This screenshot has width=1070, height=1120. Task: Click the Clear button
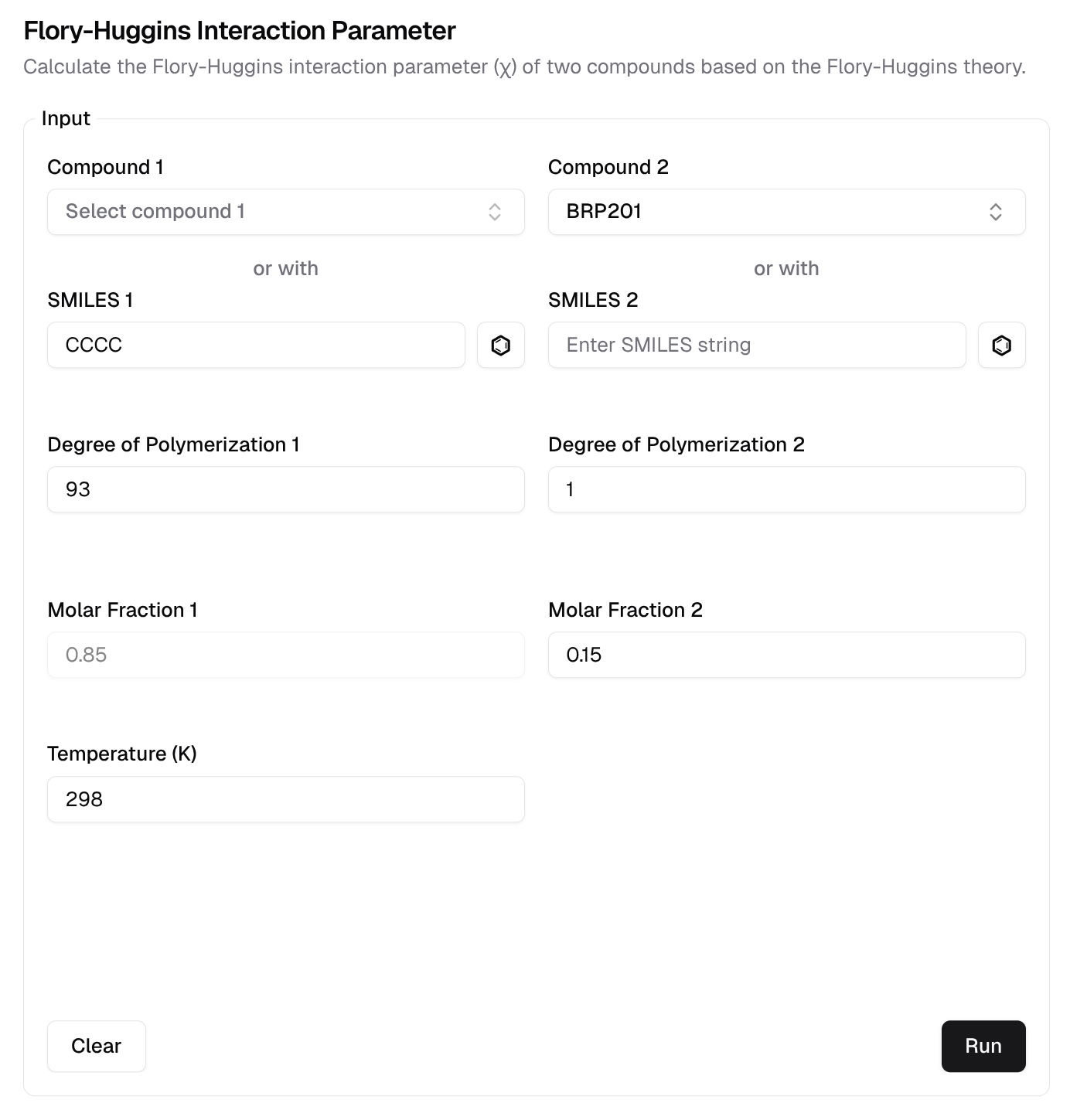pyautogui.click(x=97, y=1046)
